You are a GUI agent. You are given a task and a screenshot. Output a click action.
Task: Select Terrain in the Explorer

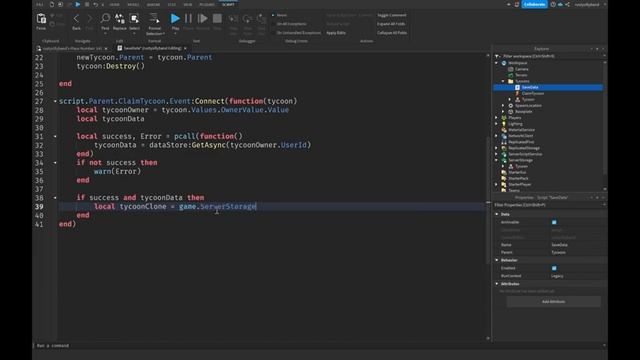click(x=521, y=75)
